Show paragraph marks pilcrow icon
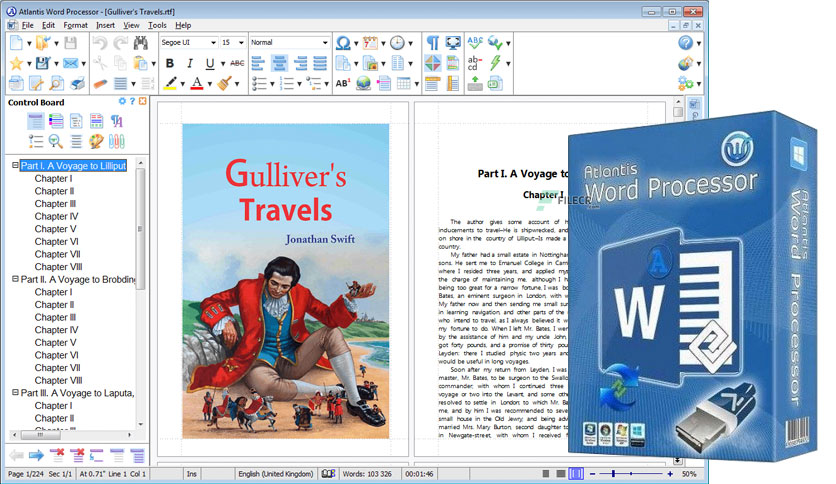The height and width of the screenshot is (484, 836). tap(432, 43)
